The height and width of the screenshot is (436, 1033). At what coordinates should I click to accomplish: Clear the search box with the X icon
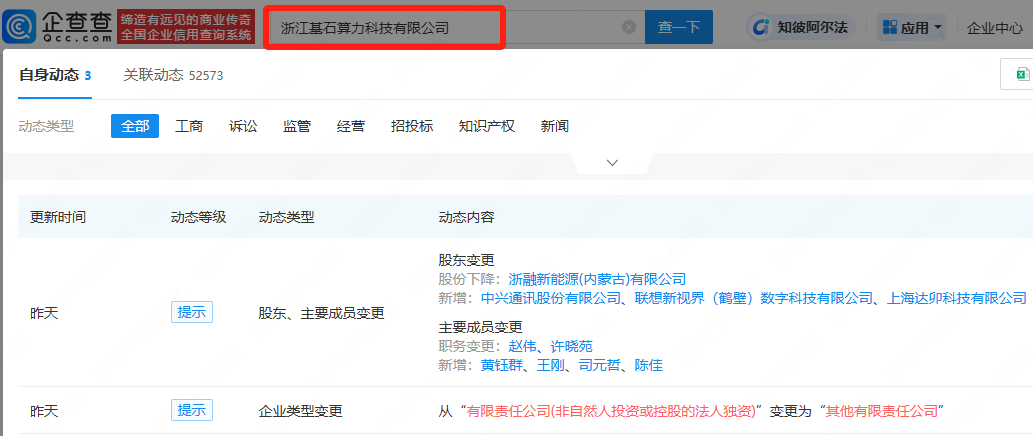629,27
